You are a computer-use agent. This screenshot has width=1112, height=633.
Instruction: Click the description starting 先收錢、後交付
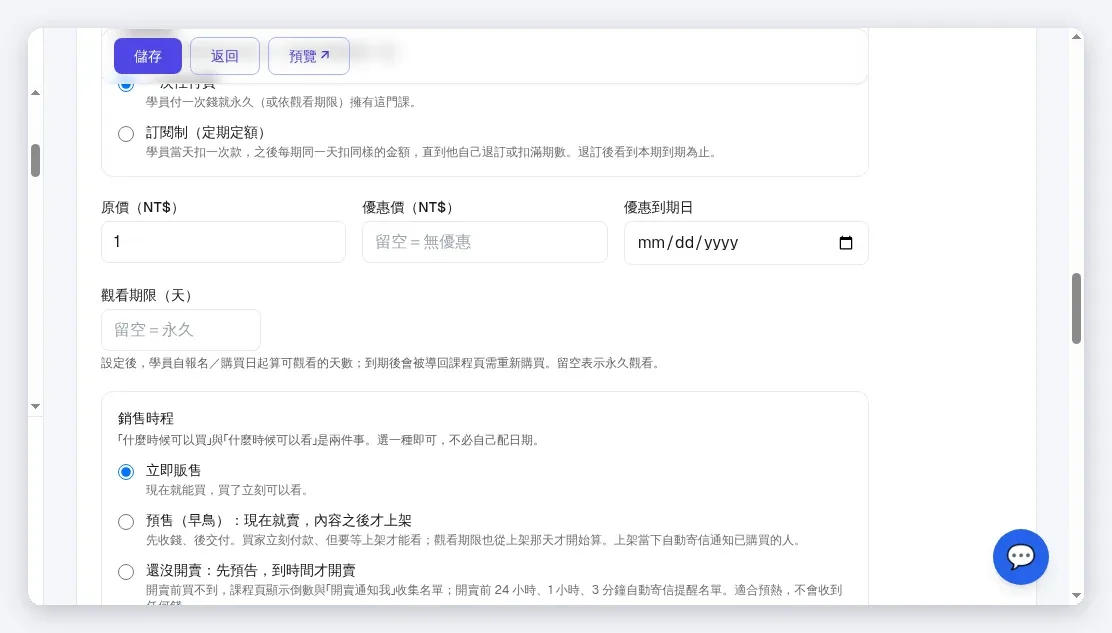tap(475, 540)
